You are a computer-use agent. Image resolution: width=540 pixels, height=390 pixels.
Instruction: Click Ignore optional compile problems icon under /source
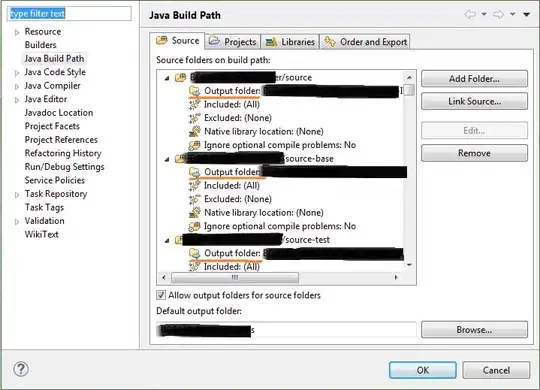click(x=195, y=145)
